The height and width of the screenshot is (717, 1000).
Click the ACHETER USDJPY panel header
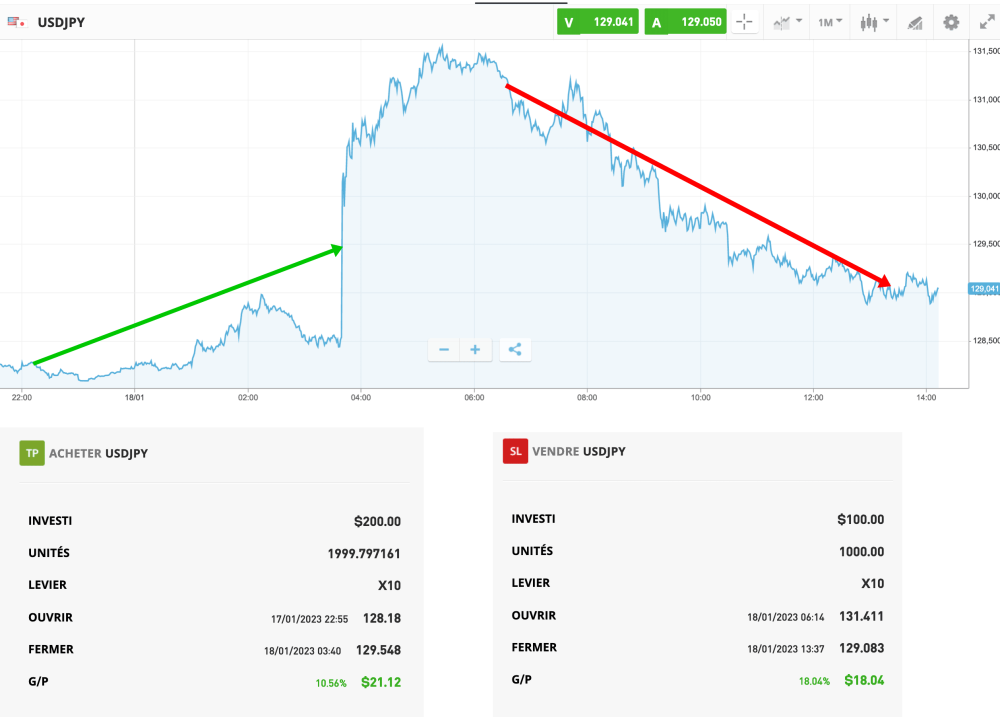[x=100, y=452]
